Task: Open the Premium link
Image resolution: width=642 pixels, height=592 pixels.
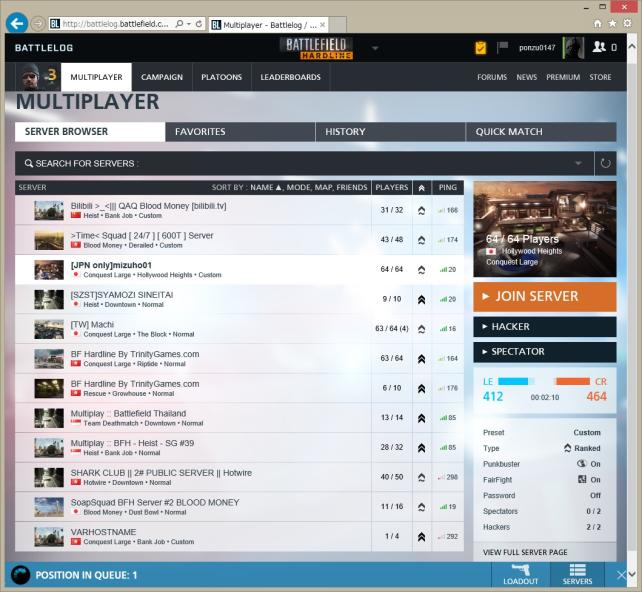Action: (x=563, y=77)
